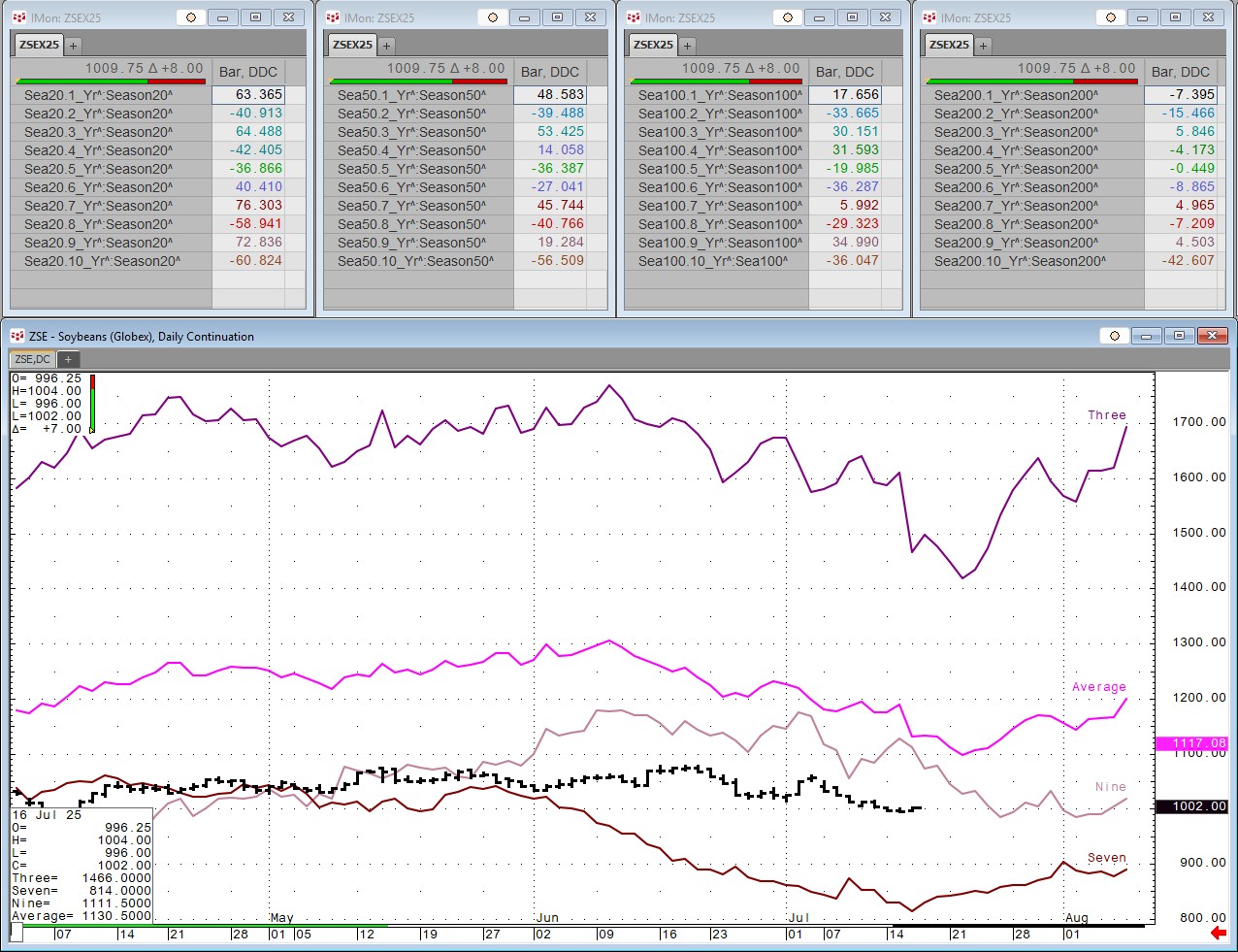Click the round circle button in the Season200 monitor title bar
This screenshot has width=1238, height=952.
click(1110, 17)
